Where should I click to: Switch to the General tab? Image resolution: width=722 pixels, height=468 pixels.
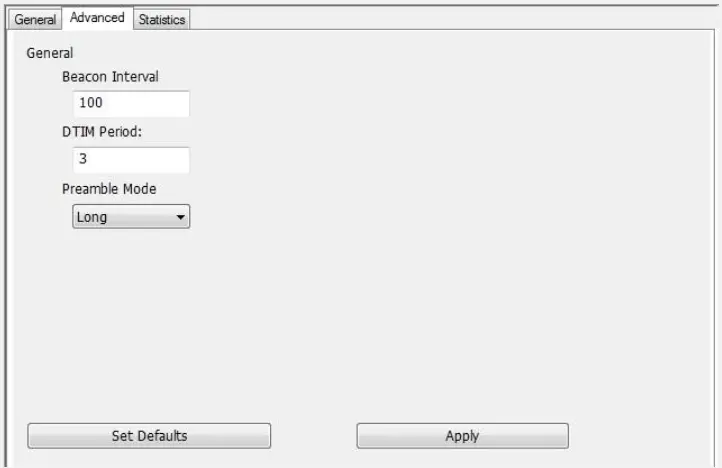click(35, 19)
